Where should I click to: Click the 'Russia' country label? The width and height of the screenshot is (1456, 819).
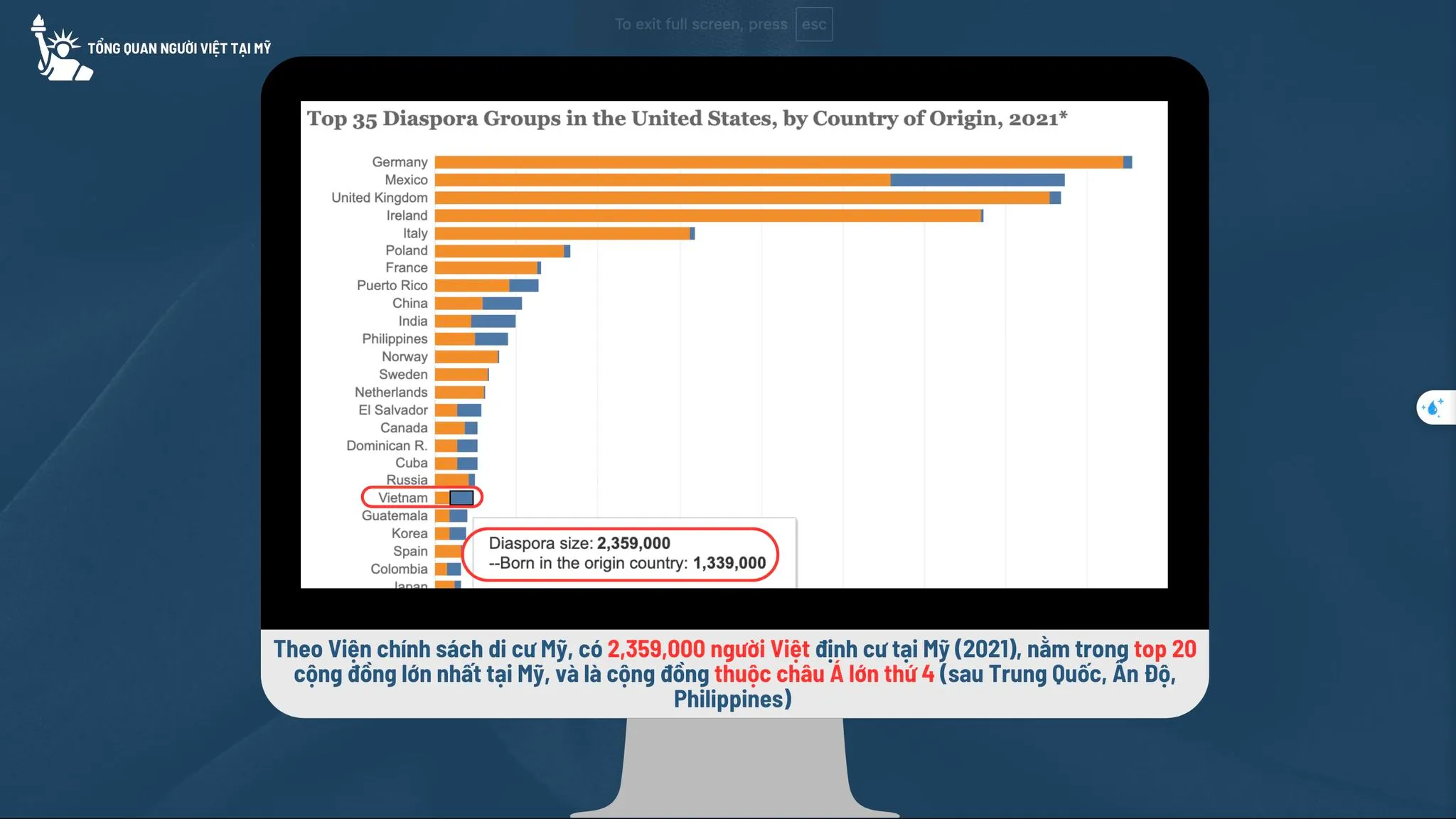[x=407, y=480]
